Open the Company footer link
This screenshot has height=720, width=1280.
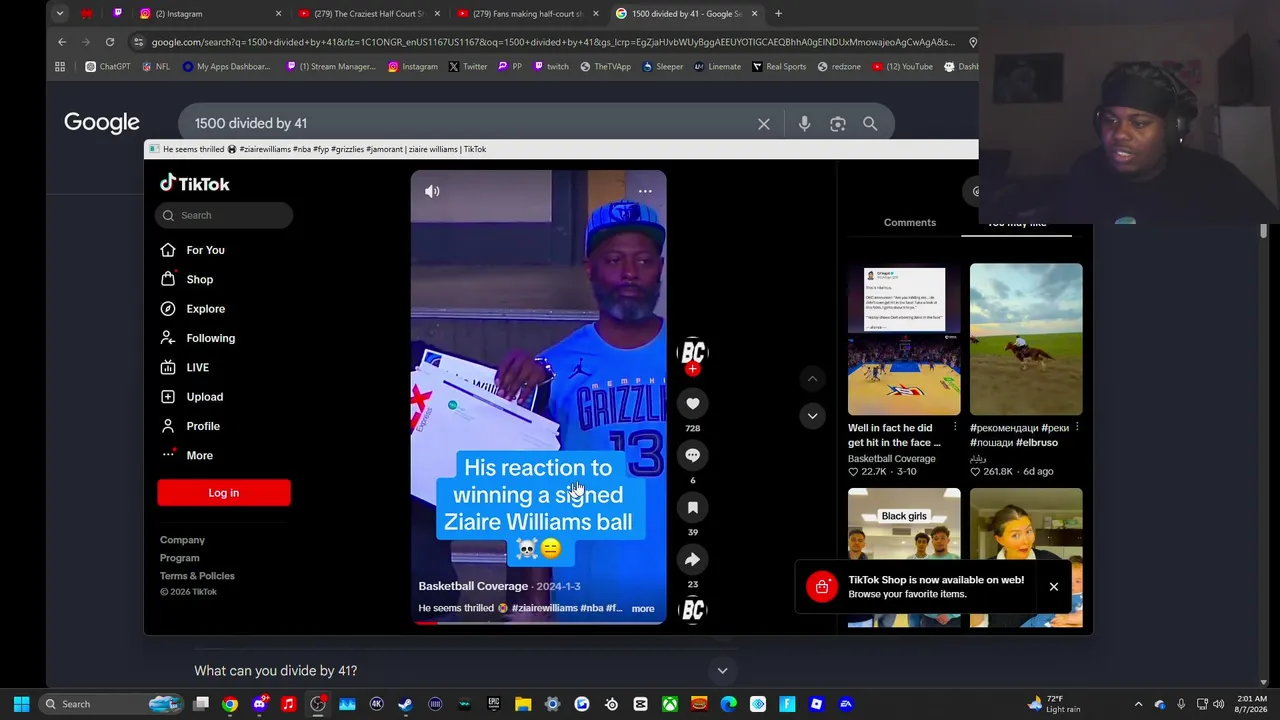(x=182, y=540)
